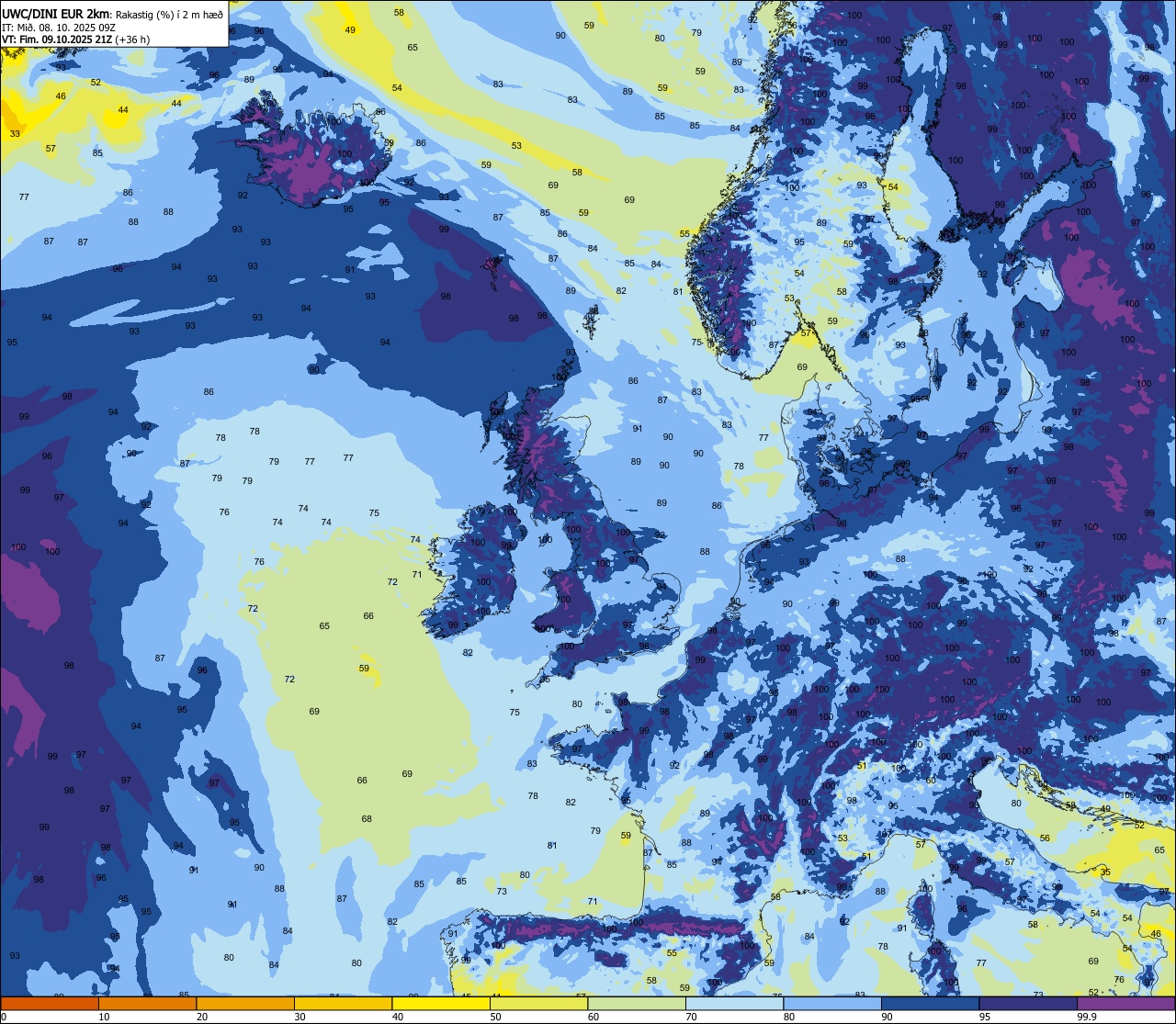Click the 70–80 % light blue legend band
The height and width of the screenshot is (1024, 1176).
(734, 1003)
